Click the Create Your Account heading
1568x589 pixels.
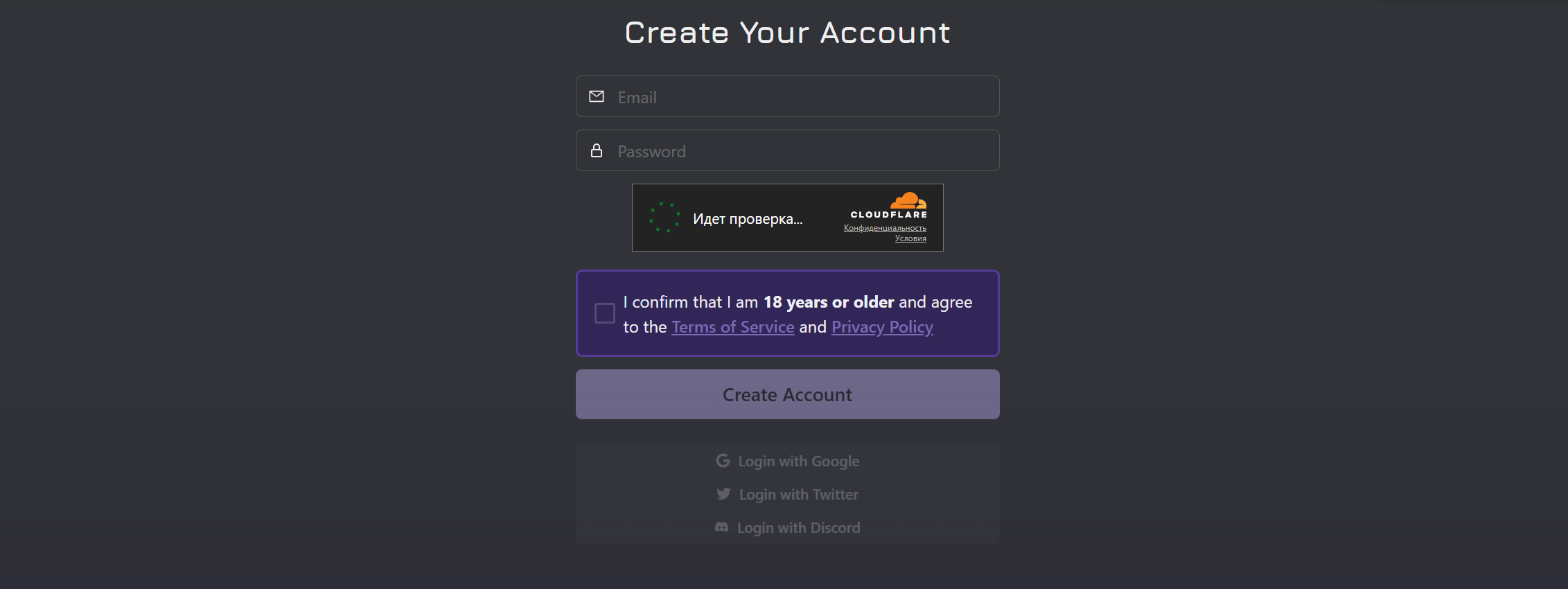pyautogui.click(x=788, y=33)
